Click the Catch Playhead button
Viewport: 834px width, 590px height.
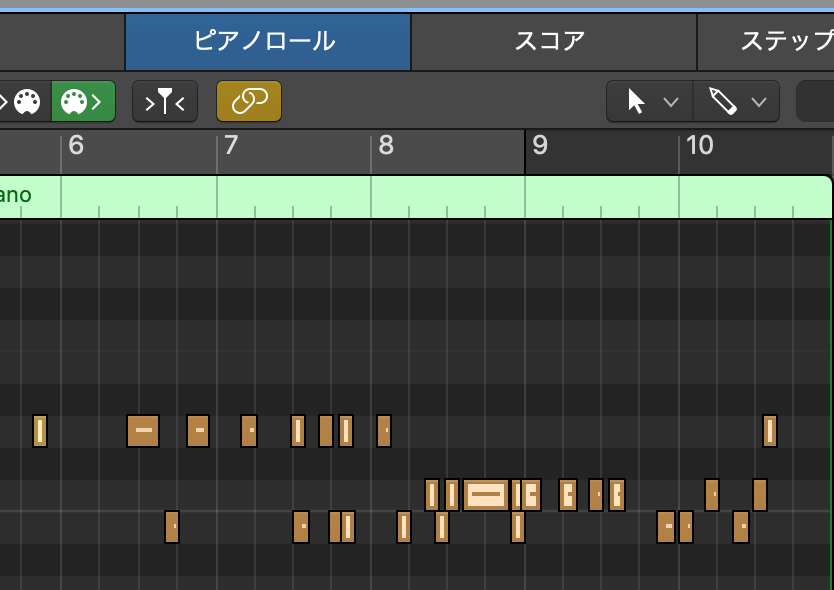point(165,101)
